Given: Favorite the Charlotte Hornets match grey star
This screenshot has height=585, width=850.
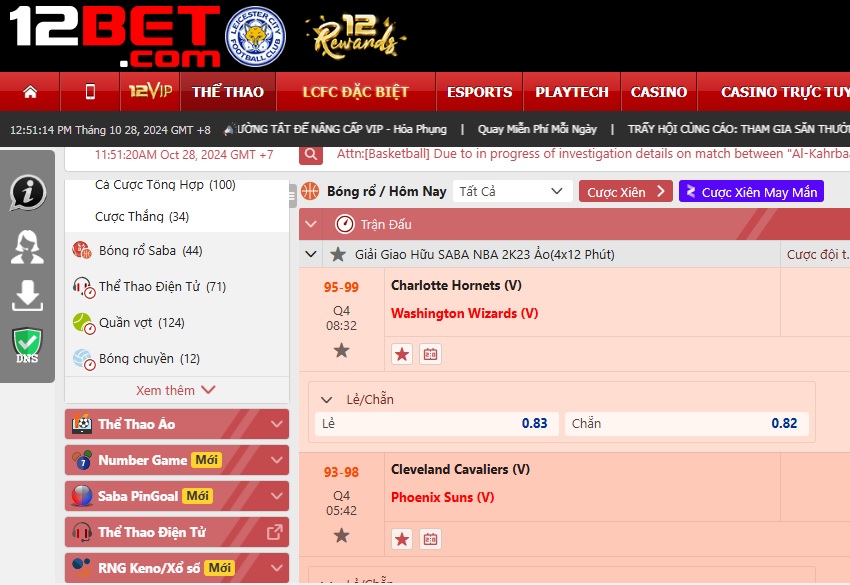Looking at the screenshot, I should click(342, 350).
